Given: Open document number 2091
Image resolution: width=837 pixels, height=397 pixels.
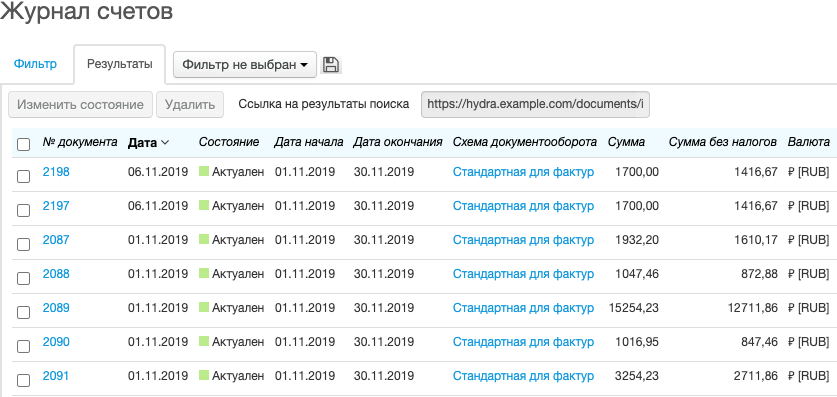Looking at the screenshot, I should 56,376.
